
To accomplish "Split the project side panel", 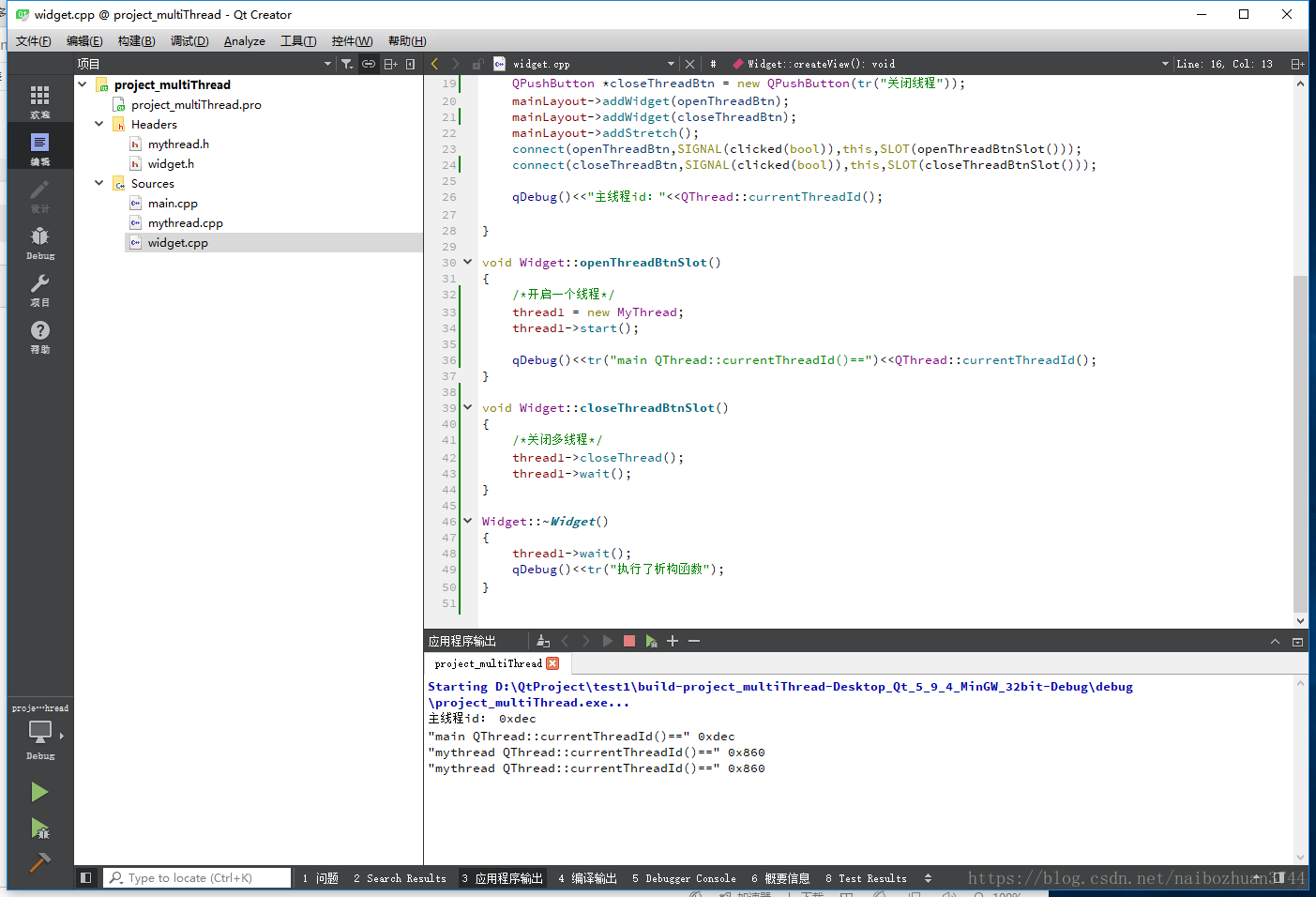I will [x=390, y=64].
